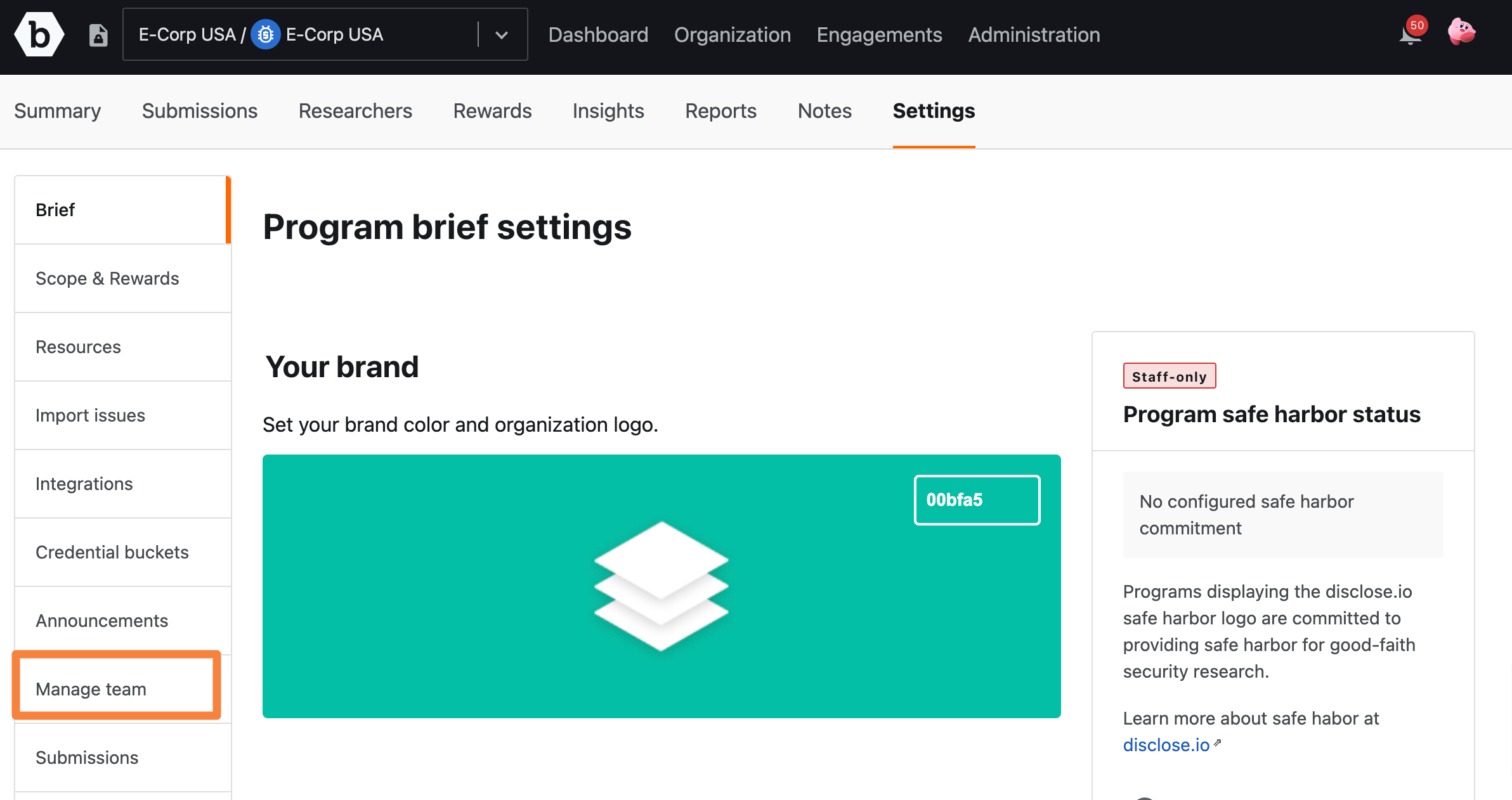The height and width of the screenshot is (800, 1512).
Task: Open Import issues settings
Action: pos(122,415)
